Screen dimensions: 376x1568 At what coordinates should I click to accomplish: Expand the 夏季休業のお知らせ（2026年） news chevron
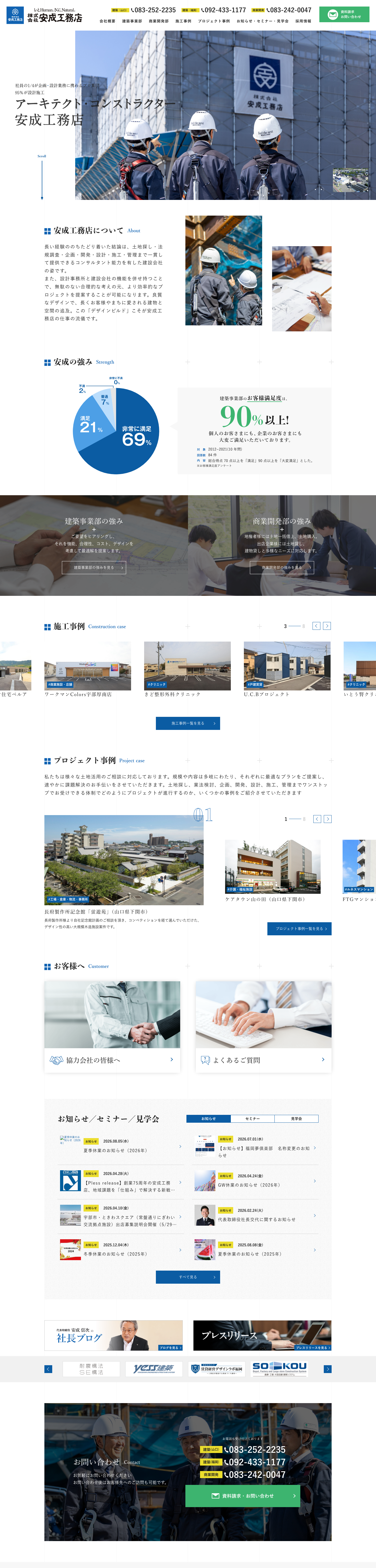coord(180,1147)
